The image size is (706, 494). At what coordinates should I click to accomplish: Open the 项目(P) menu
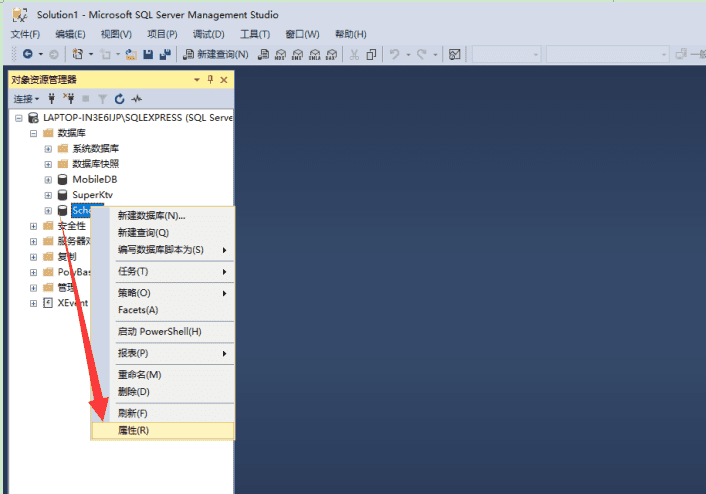pyautogui.click(x=162, y=34)
